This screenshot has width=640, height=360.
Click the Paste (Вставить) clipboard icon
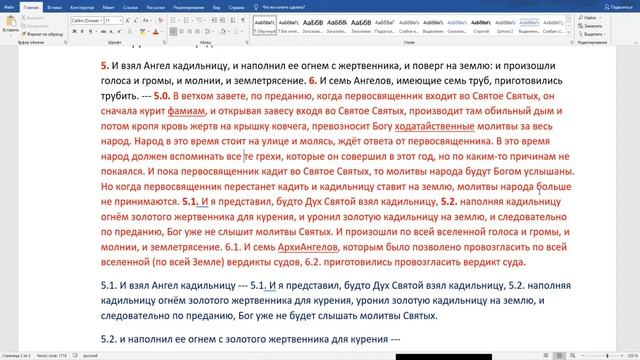10,21
